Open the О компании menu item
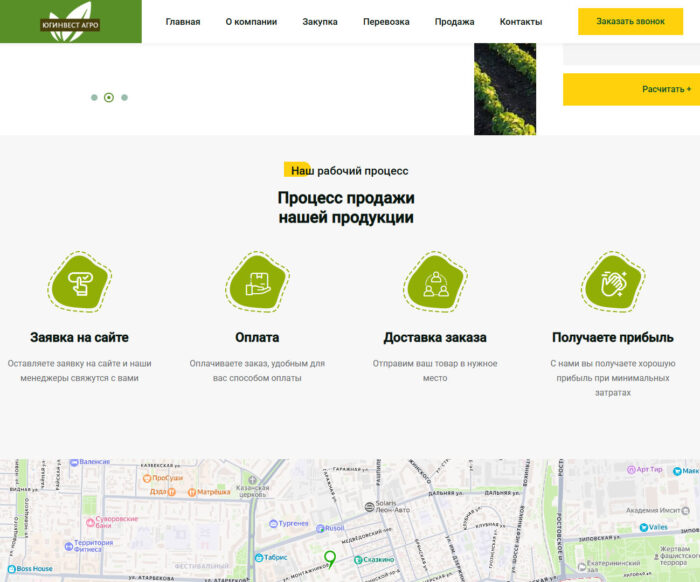This screenshot has height=582, width=700. (251, 21)
